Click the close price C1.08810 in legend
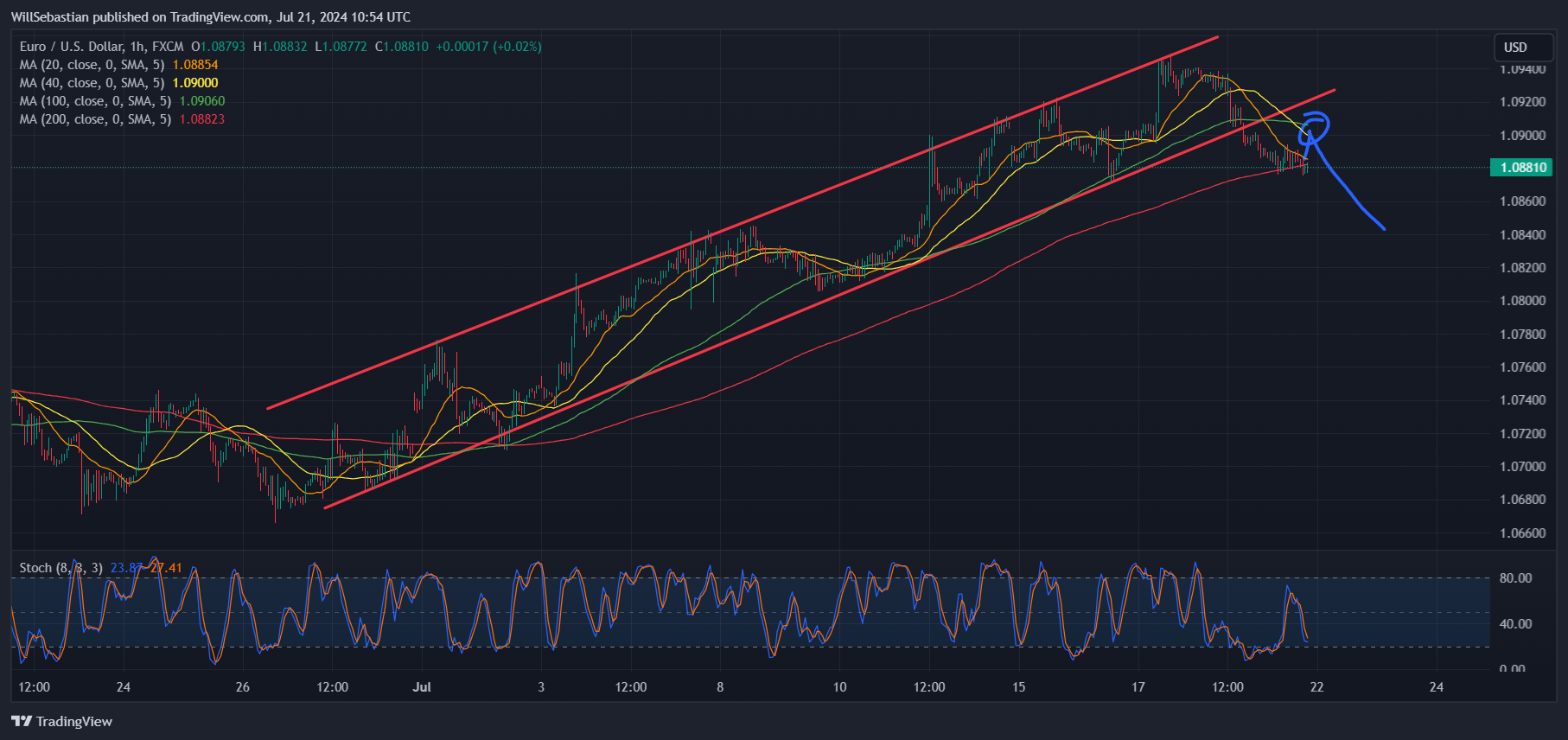Image resolution: width=1568 pixels, height=740 pixels. (402, 47)
